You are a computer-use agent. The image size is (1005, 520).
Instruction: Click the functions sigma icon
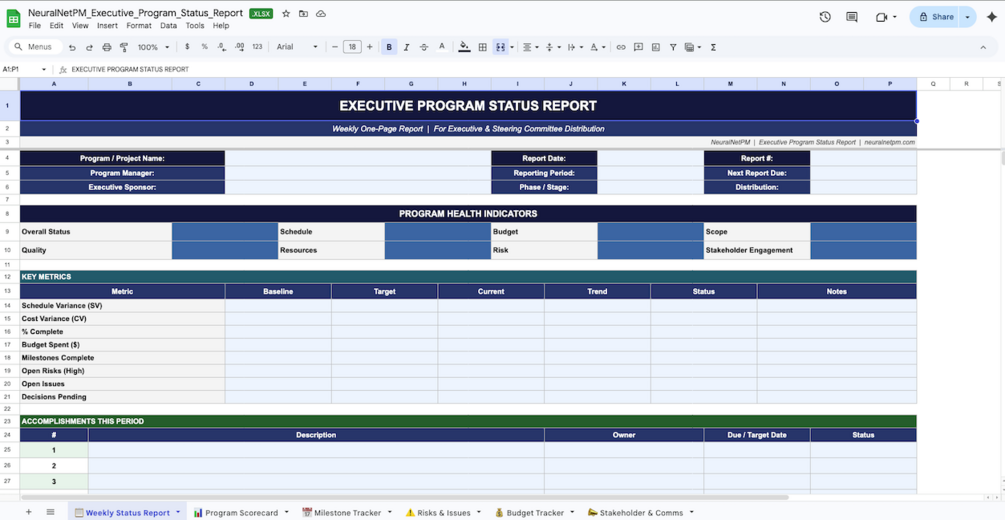coord(713,47)
